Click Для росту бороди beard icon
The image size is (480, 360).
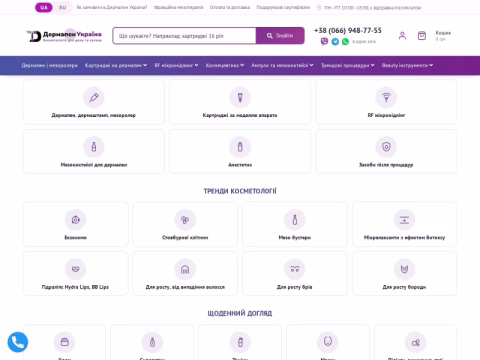[404, 269]
